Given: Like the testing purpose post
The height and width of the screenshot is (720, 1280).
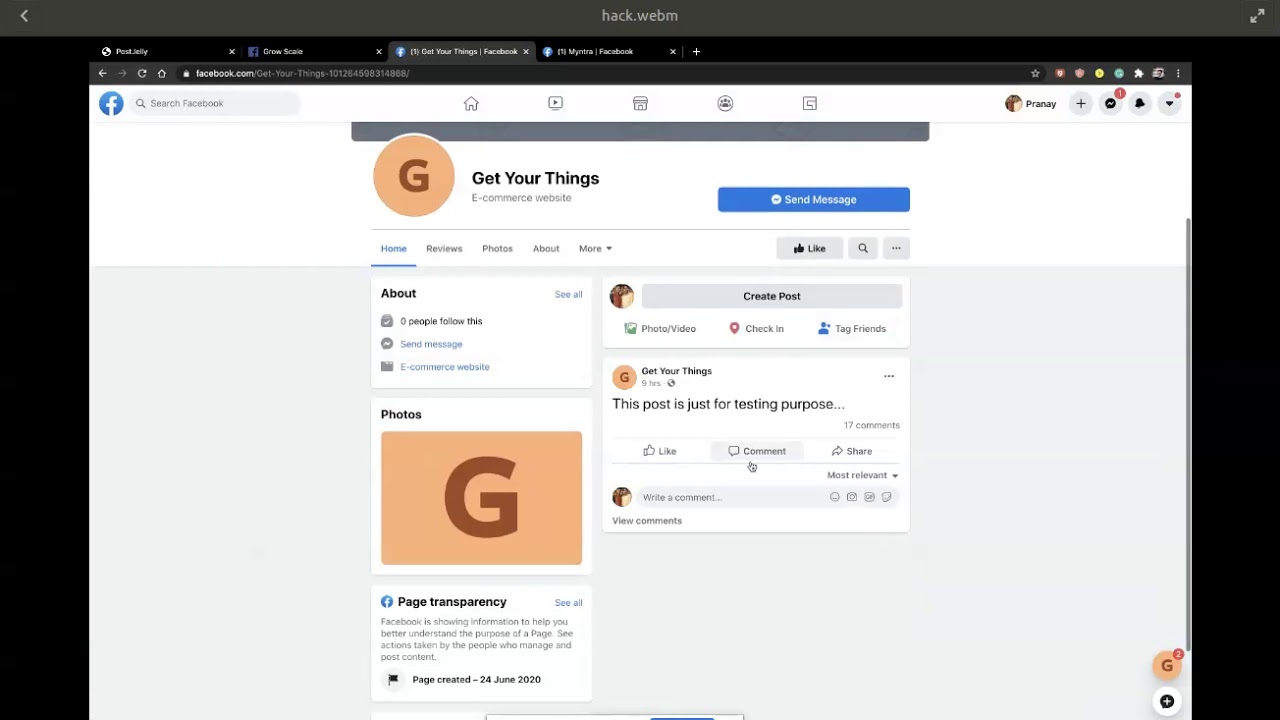Looking at the screenshot, I should [x=660, y=451].
